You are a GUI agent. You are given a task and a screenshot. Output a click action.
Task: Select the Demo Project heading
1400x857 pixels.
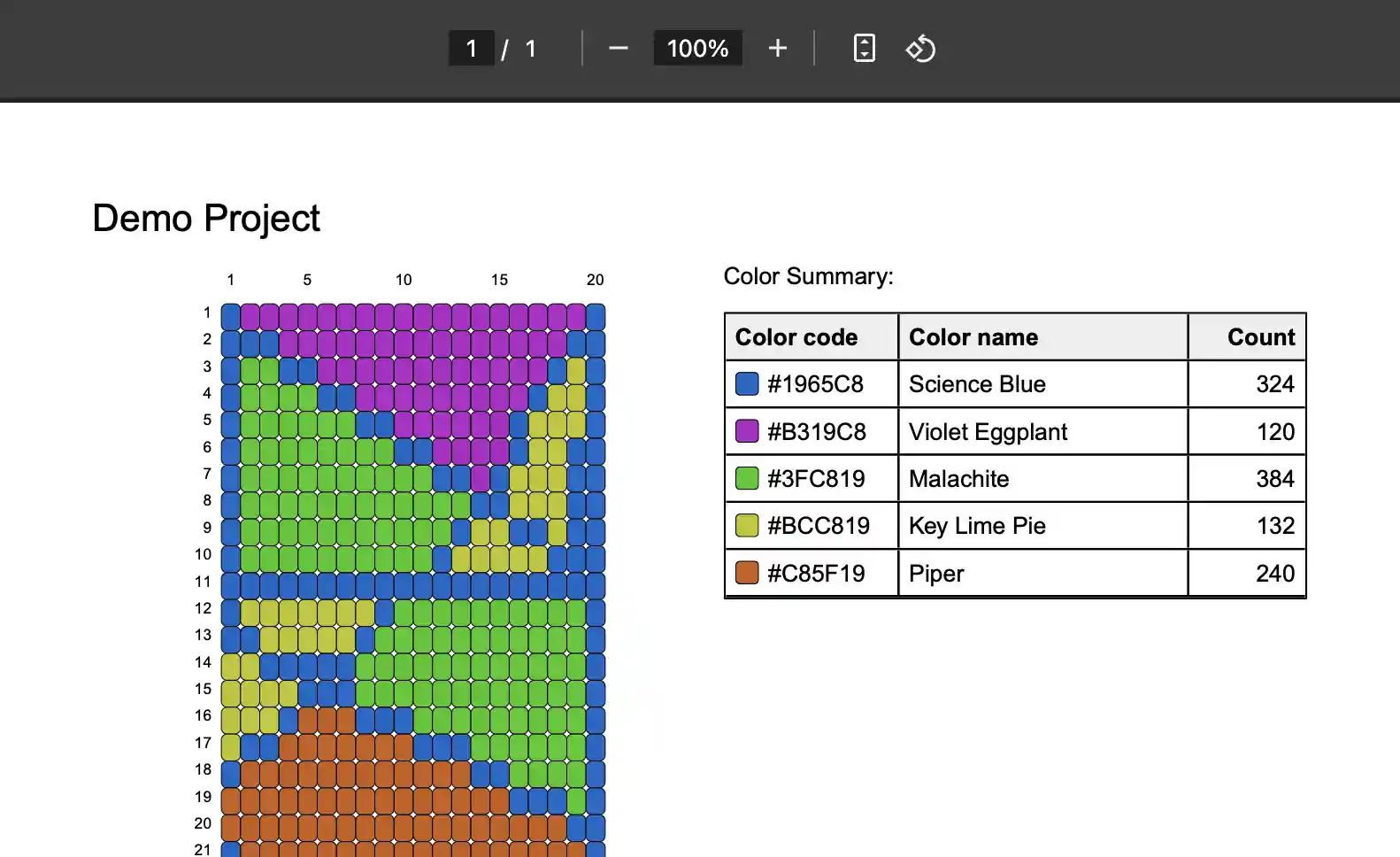pos(206,219)
